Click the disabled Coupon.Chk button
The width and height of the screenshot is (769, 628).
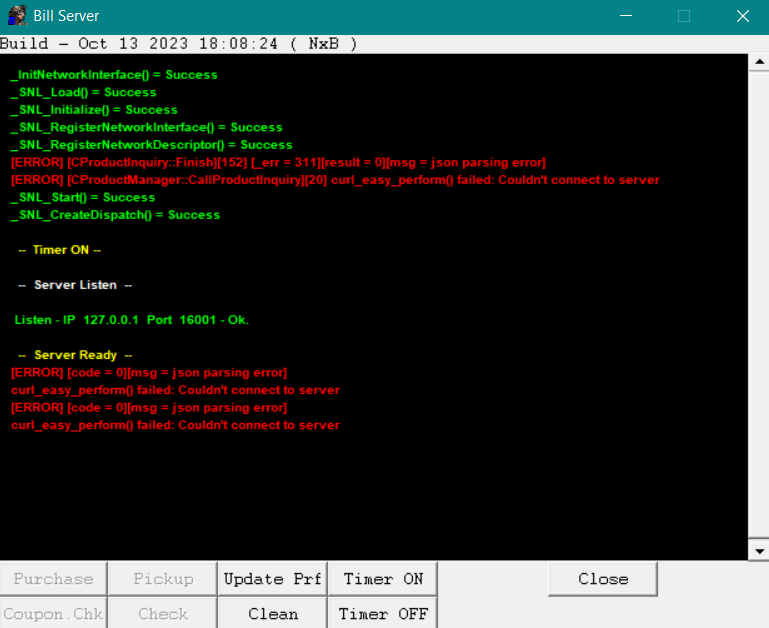pyautogui.click(x=53, y=613)
